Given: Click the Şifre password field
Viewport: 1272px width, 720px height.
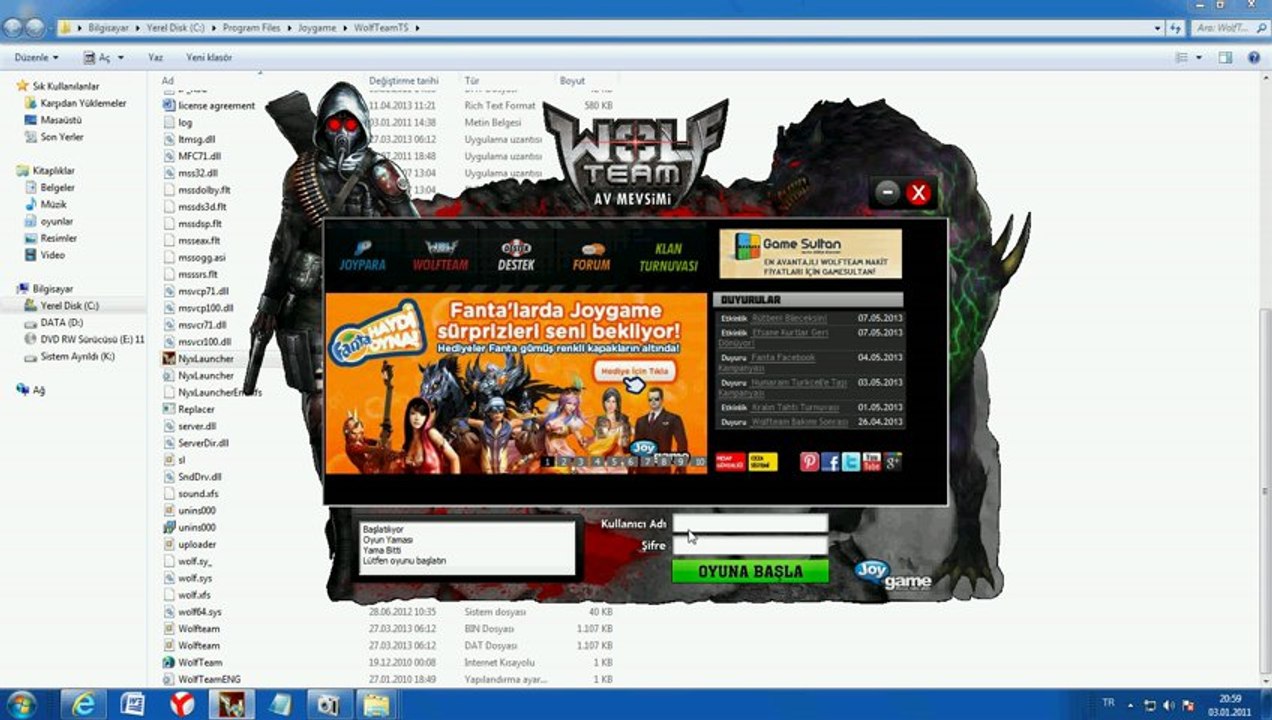Looking at the screenshot, I should click(750, 546).
